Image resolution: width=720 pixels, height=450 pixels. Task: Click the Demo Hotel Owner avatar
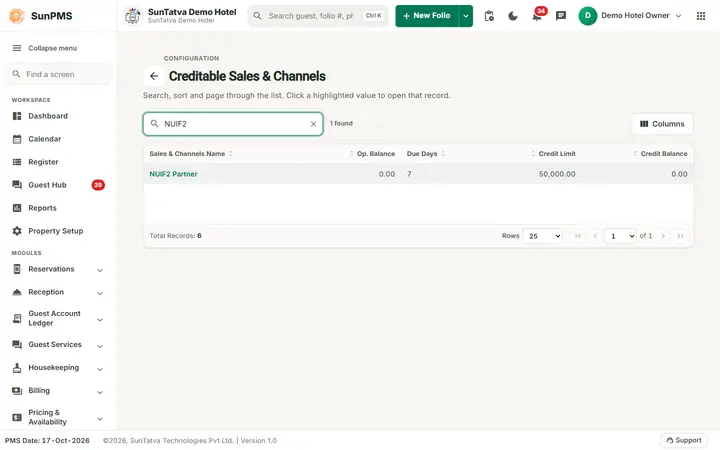588,16
